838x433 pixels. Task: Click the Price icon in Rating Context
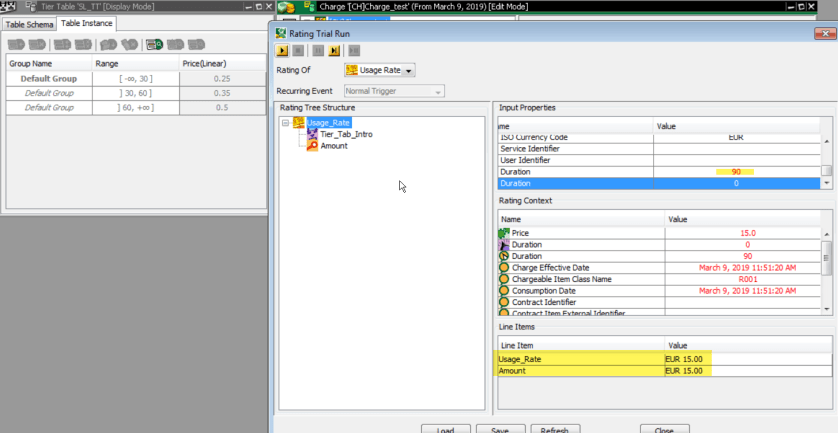coord(504,233)
